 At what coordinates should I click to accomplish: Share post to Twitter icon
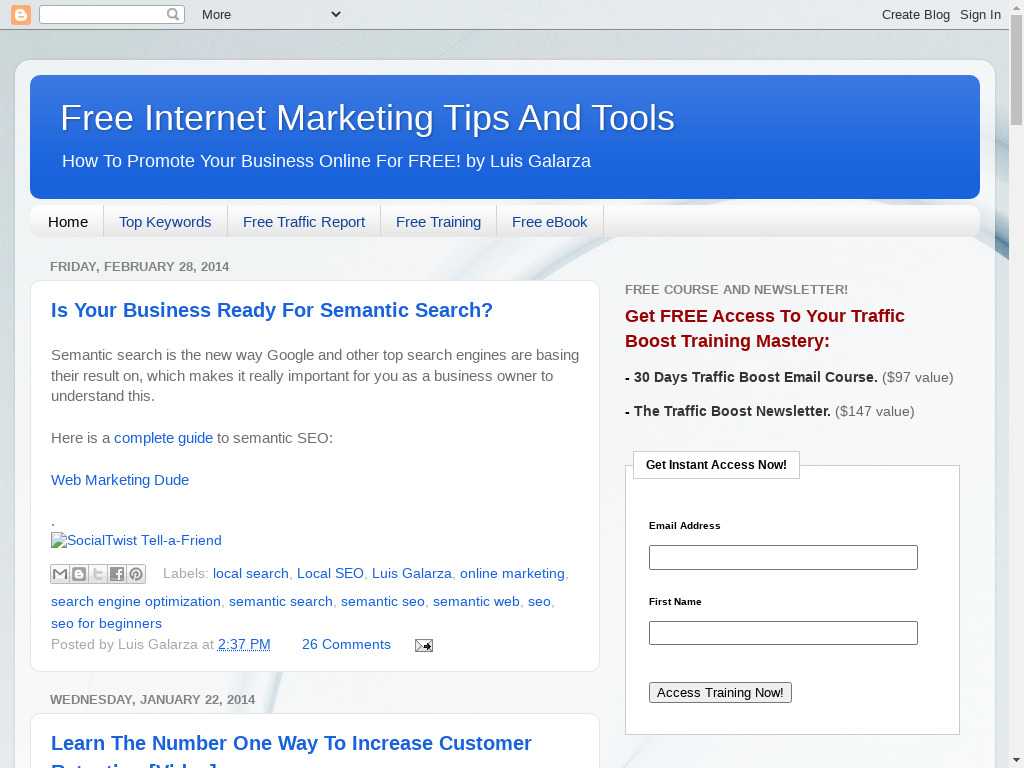point(98,574)
